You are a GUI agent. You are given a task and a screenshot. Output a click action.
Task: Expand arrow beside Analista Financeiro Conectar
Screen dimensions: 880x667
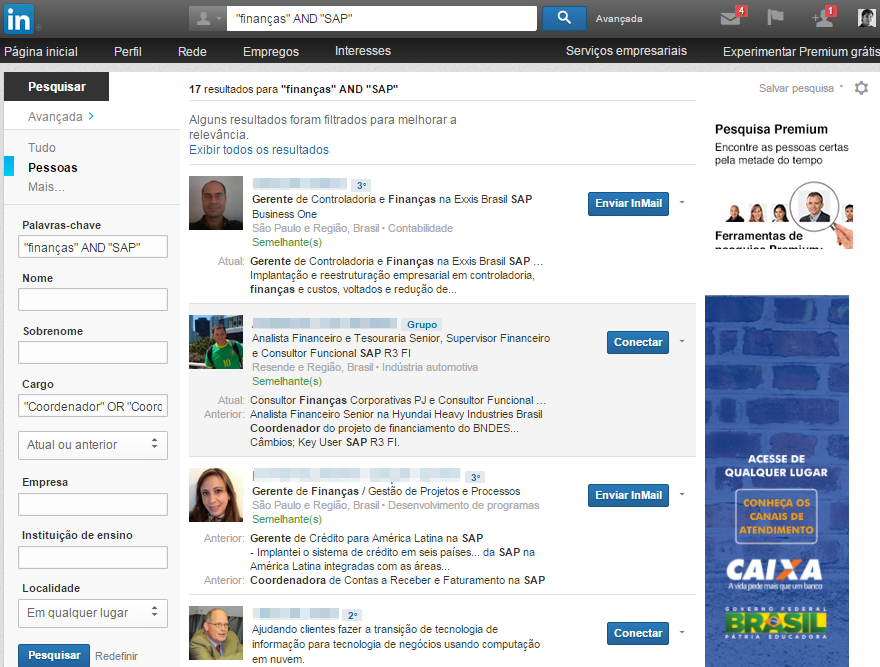(x=682, y=341)
